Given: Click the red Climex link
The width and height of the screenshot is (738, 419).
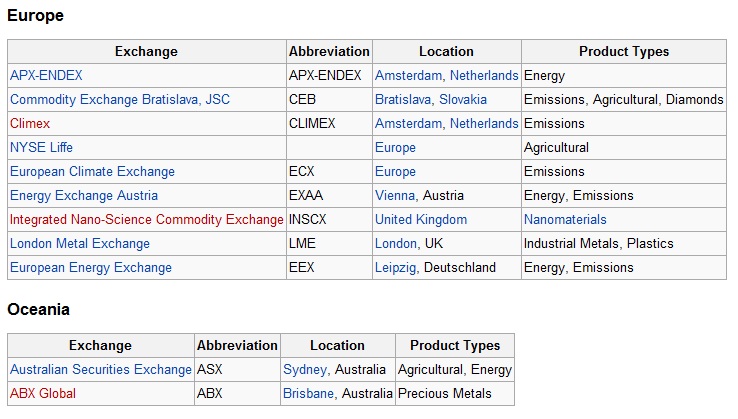Looking at the screenshot, I should 30,123.
